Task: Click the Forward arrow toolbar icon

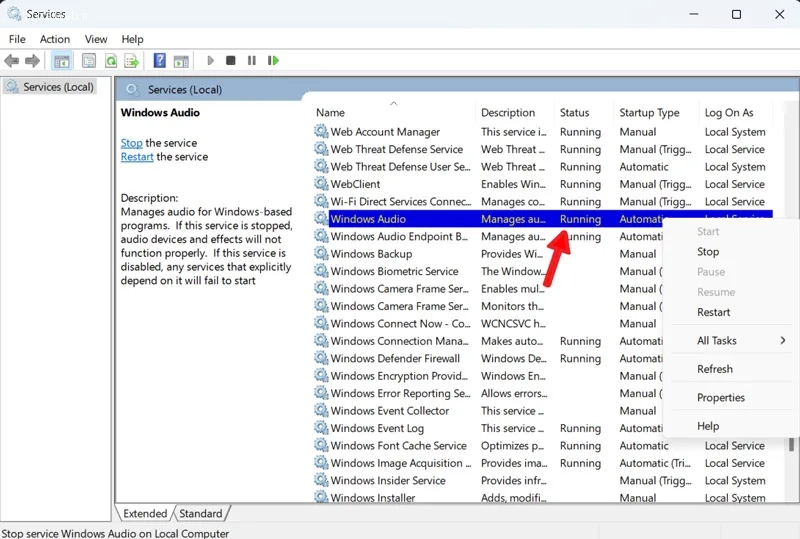Action: click(32, 61)
